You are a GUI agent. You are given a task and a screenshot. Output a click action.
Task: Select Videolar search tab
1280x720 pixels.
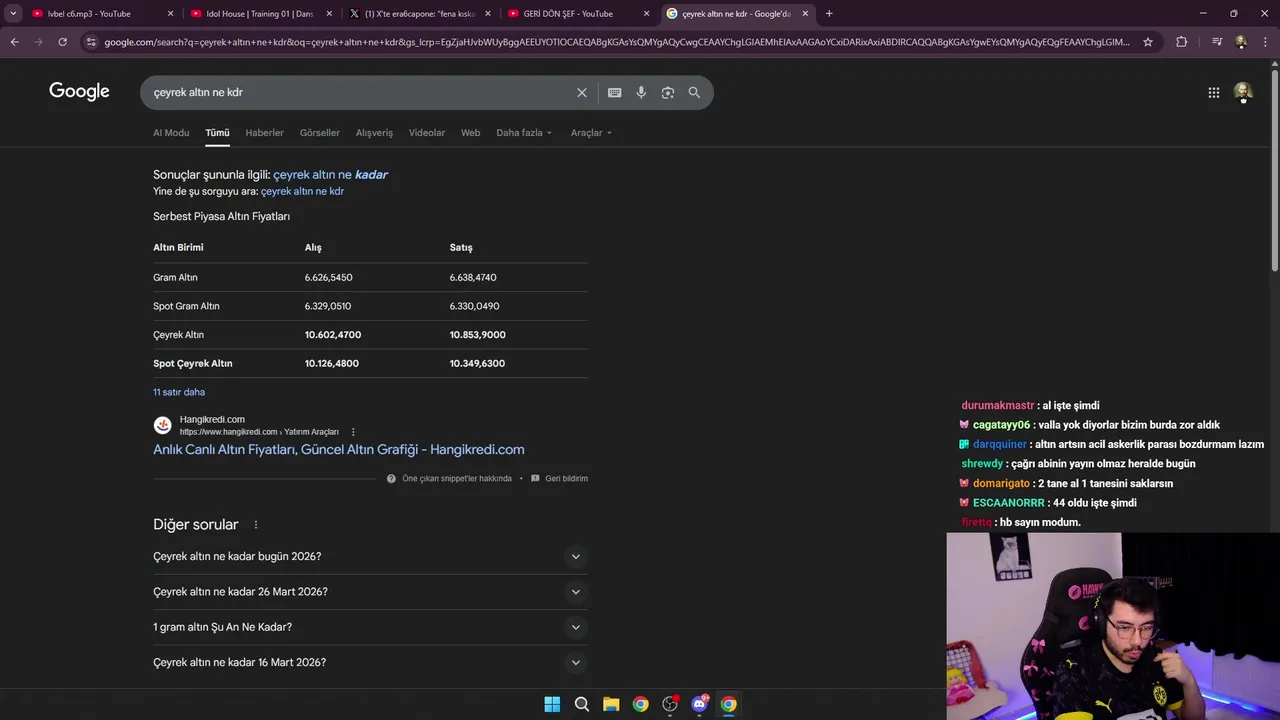(427, 133)
